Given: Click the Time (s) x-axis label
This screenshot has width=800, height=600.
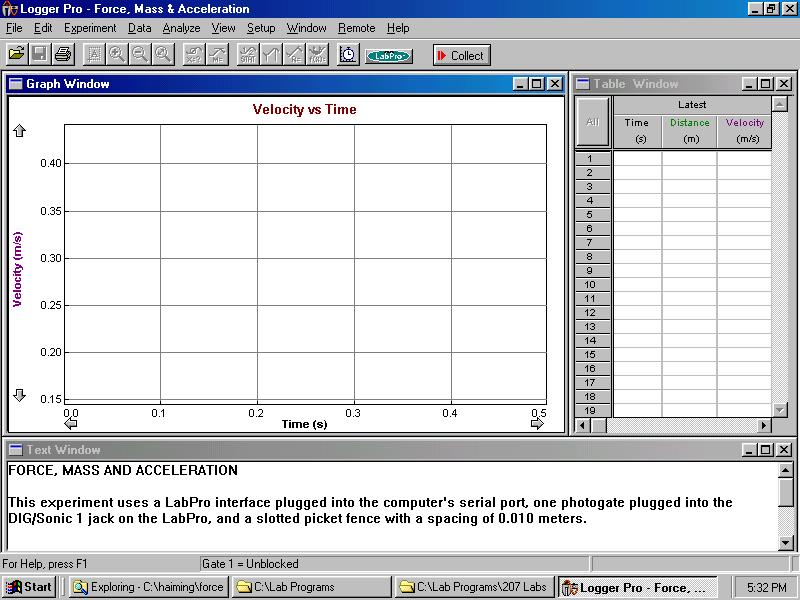Looking at the screenshot, I should [x=305, y=424].
